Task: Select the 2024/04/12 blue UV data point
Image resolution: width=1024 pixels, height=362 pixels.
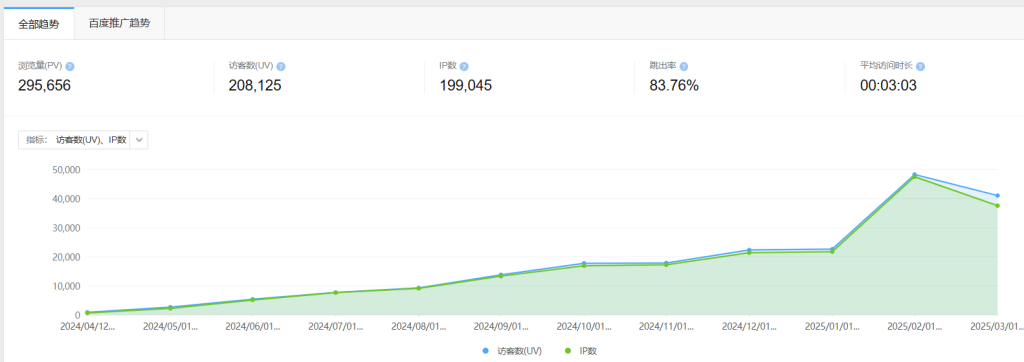Action: [x=88, y=312]
